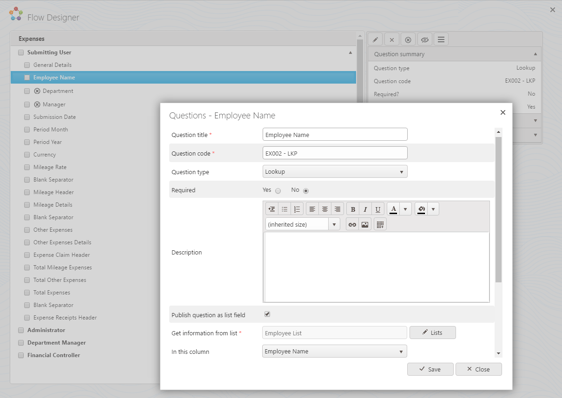562x398 pixels.
Task: Apply Underline formatting in the editor toolbar
Action: (x=377, y=209)
